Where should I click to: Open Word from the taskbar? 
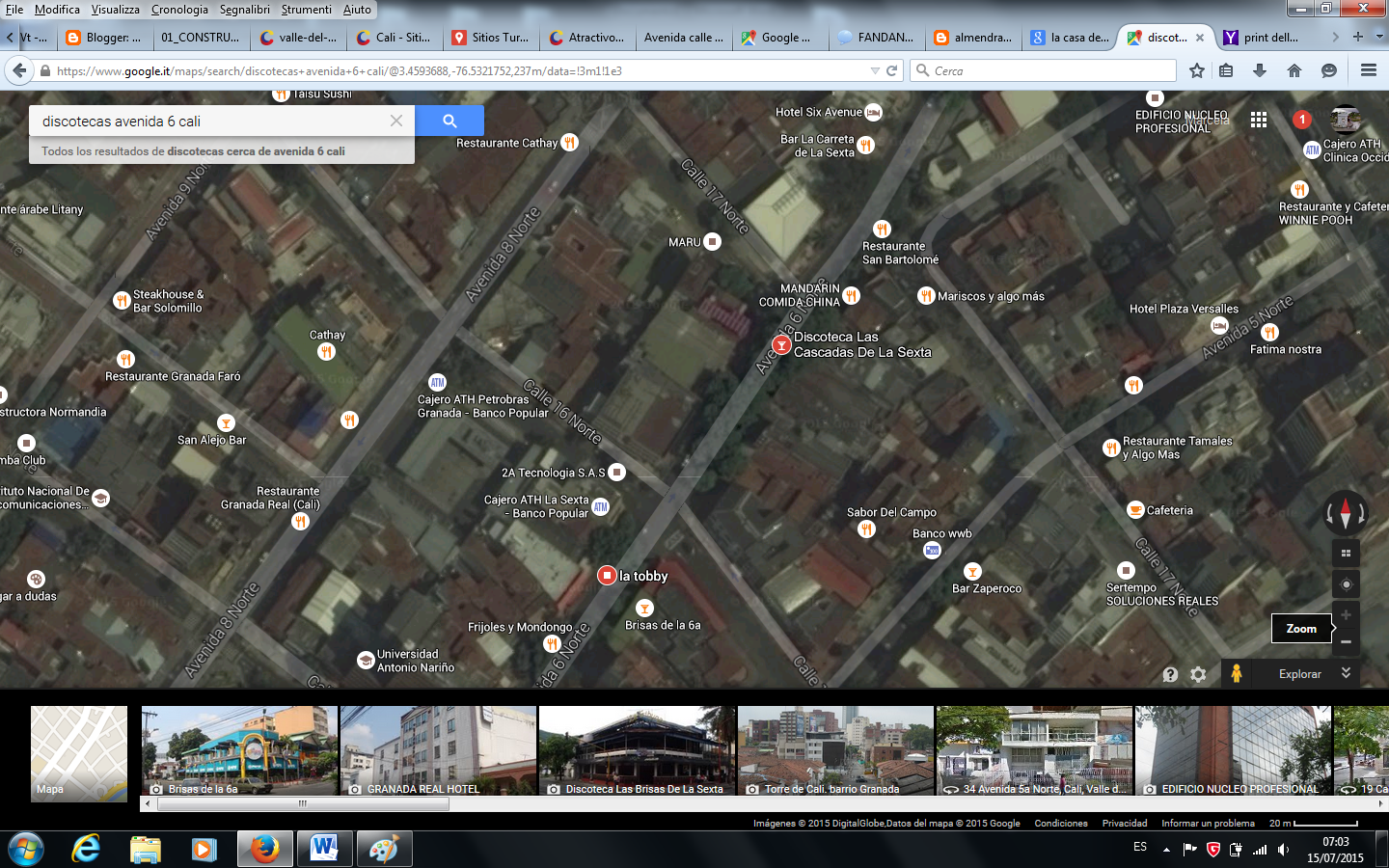pyautogui.click(x=325, y=849)
